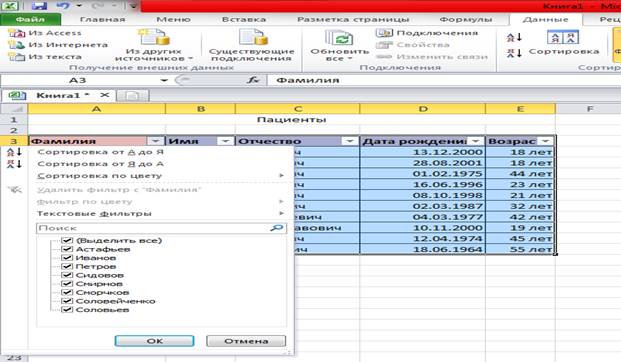The image size is (621, 362).
Task: Switch to the Формулы tab
Action: click(x=466, y=19)
